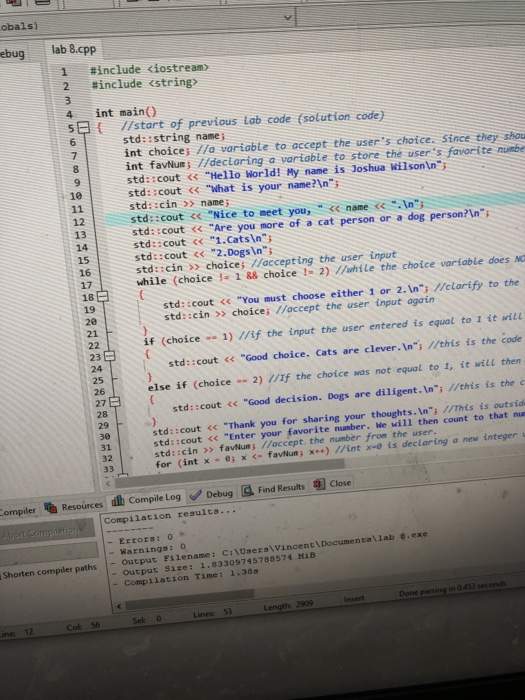Collapse the main() block at line 5
The image size is (525, 700).
click(83, 129)
